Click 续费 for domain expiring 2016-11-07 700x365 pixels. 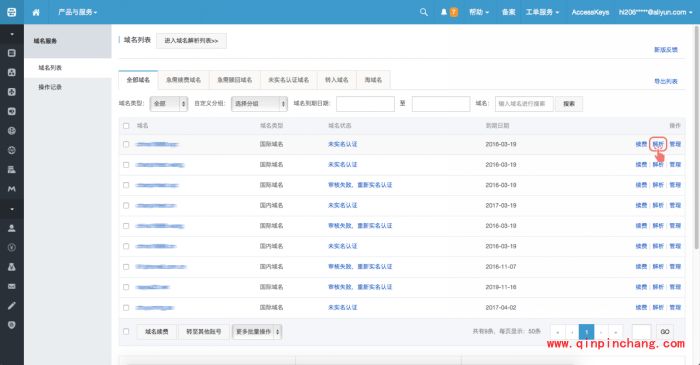click(641, 266)
